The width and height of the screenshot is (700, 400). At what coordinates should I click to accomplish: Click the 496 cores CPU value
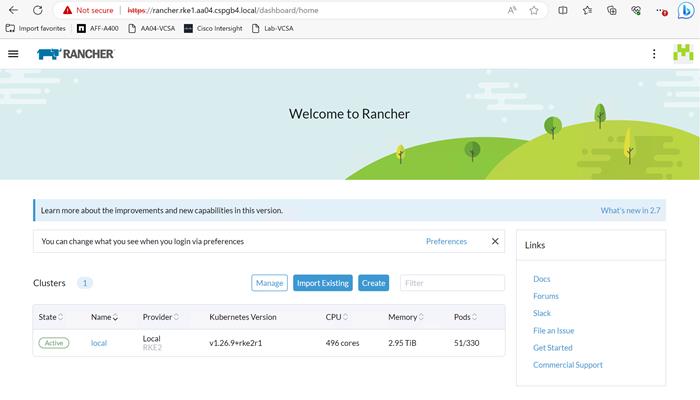[342, 343]
